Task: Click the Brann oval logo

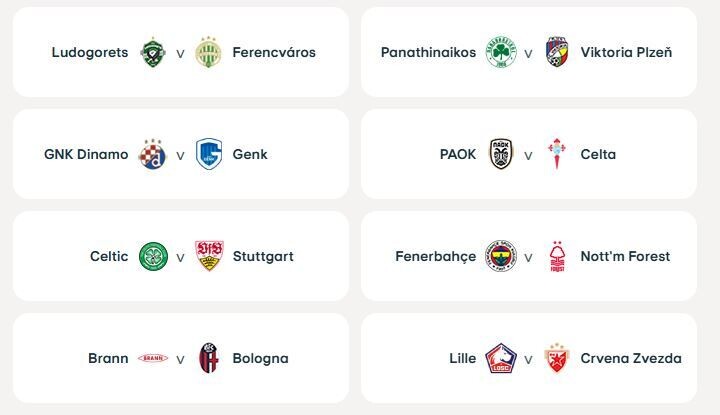Action: (153, 358)
